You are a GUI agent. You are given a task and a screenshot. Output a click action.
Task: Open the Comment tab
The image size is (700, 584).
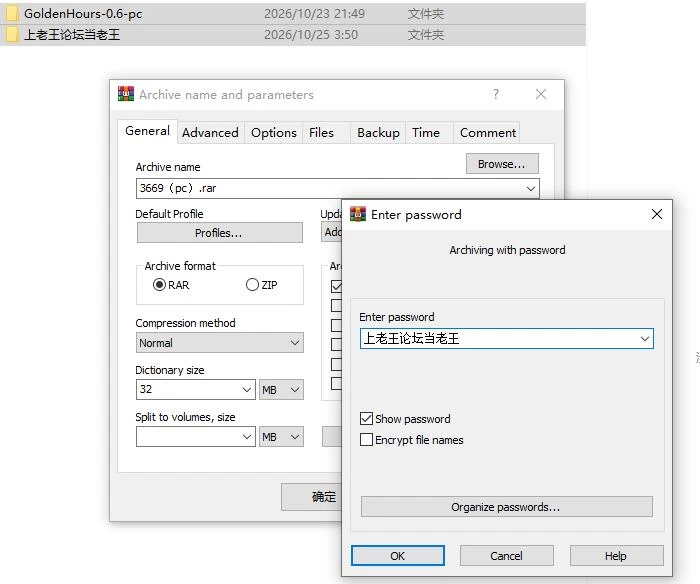(488, 133)
